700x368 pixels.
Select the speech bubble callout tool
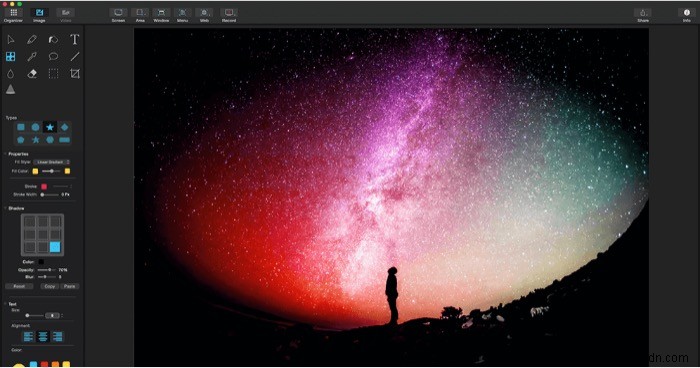(53, 57)
